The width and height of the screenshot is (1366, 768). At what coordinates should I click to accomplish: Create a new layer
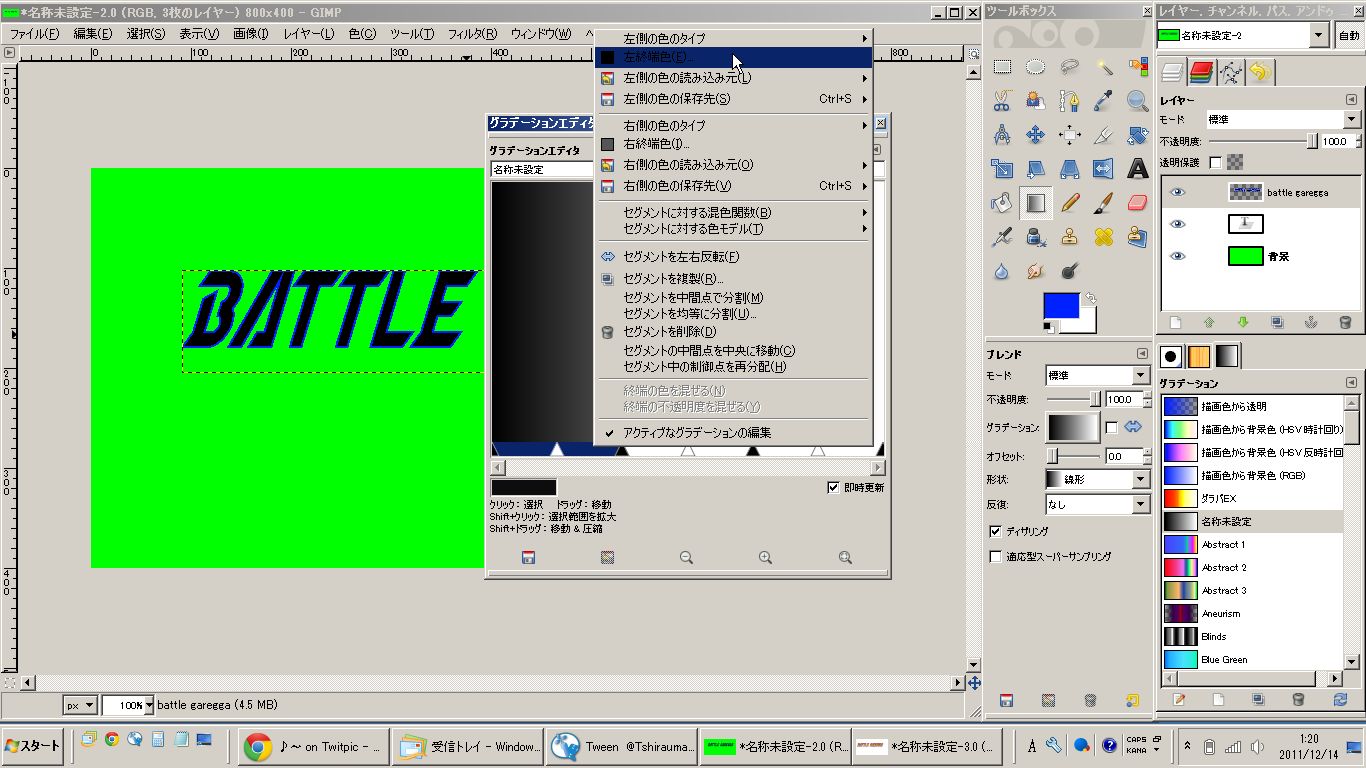point(1176,322)
